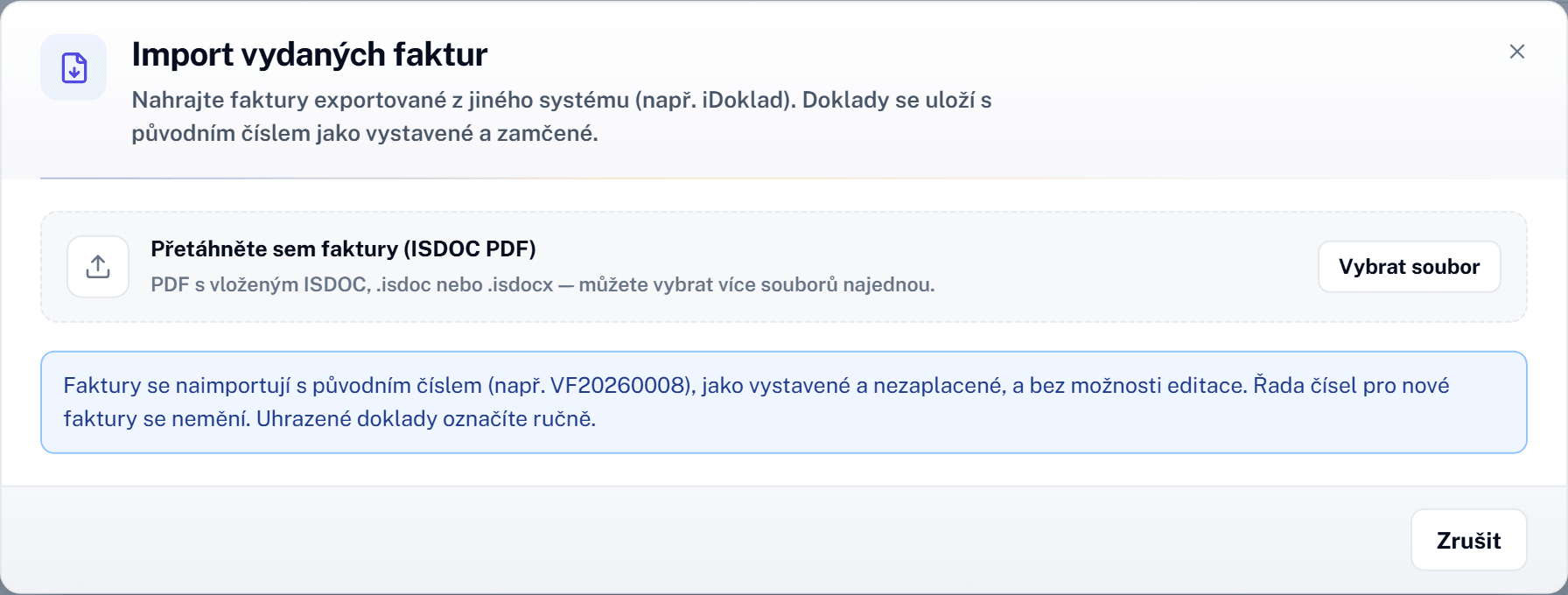
Task: Click the 'Přetáhněte sem faktury (ISDOC PDF)' heading
Action: click(343, 248)
